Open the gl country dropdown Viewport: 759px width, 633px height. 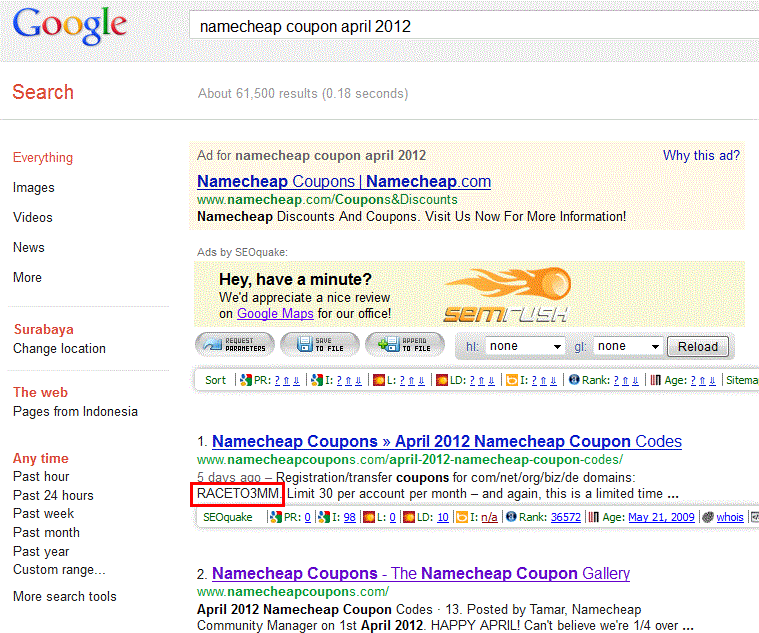[x=628, y=347]
